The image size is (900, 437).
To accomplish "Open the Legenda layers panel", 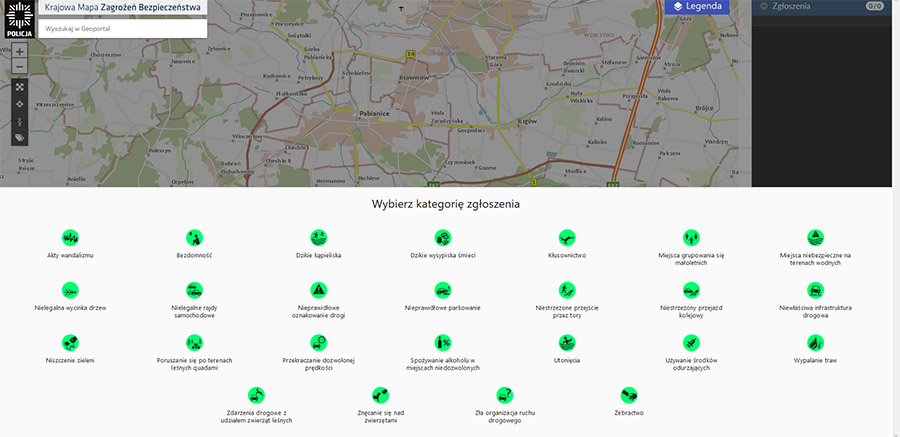I will tap(697, 6).
